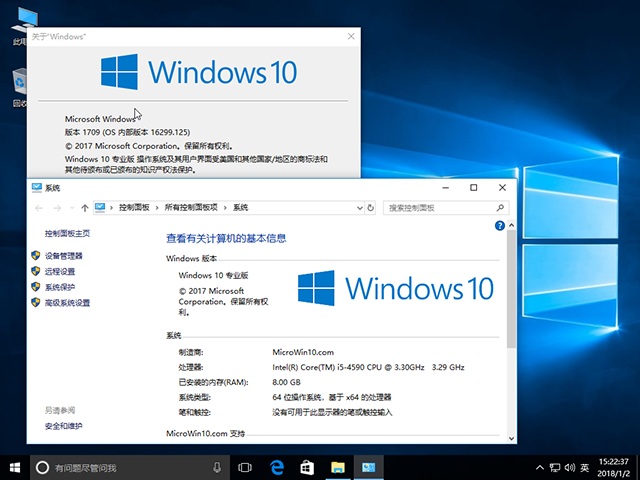Click the help question mark icon
Screen dimensions: 640x480
[x=500, y=226]
